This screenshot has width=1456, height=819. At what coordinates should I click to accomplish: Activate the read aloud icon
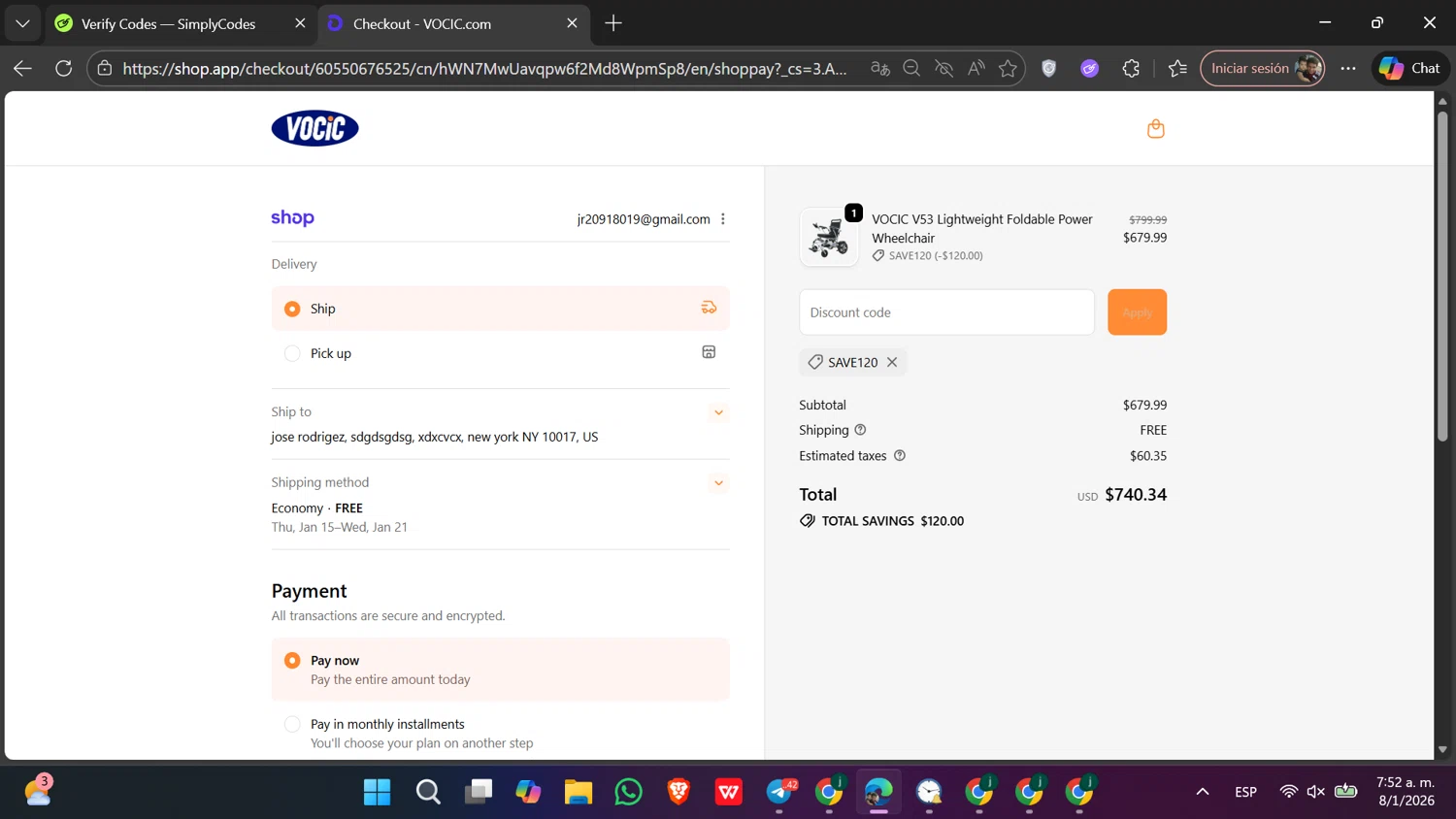[976, 68]
